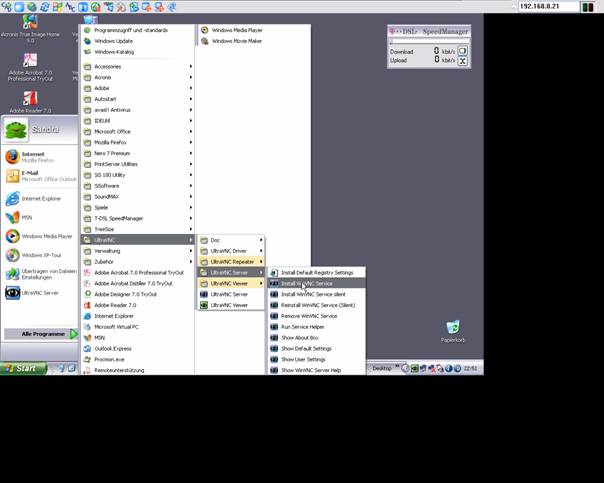Viewport: 604px width, 483px height.
Task: Select Install Default Registry Settings
Action: (317, 273)
